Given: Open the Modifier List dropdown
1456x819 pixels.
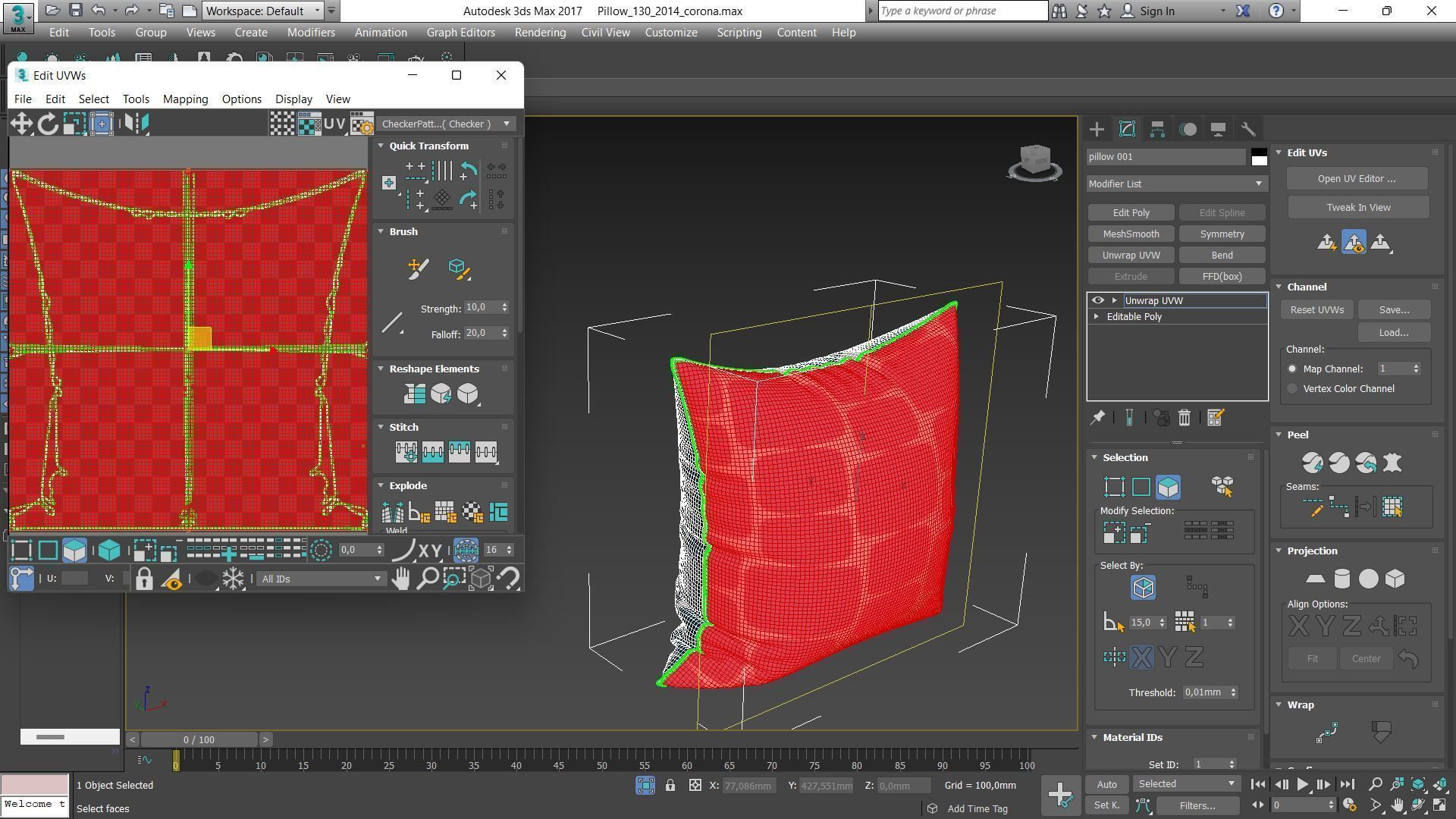Looking at the screenshot, I should tap(1175, 184).
